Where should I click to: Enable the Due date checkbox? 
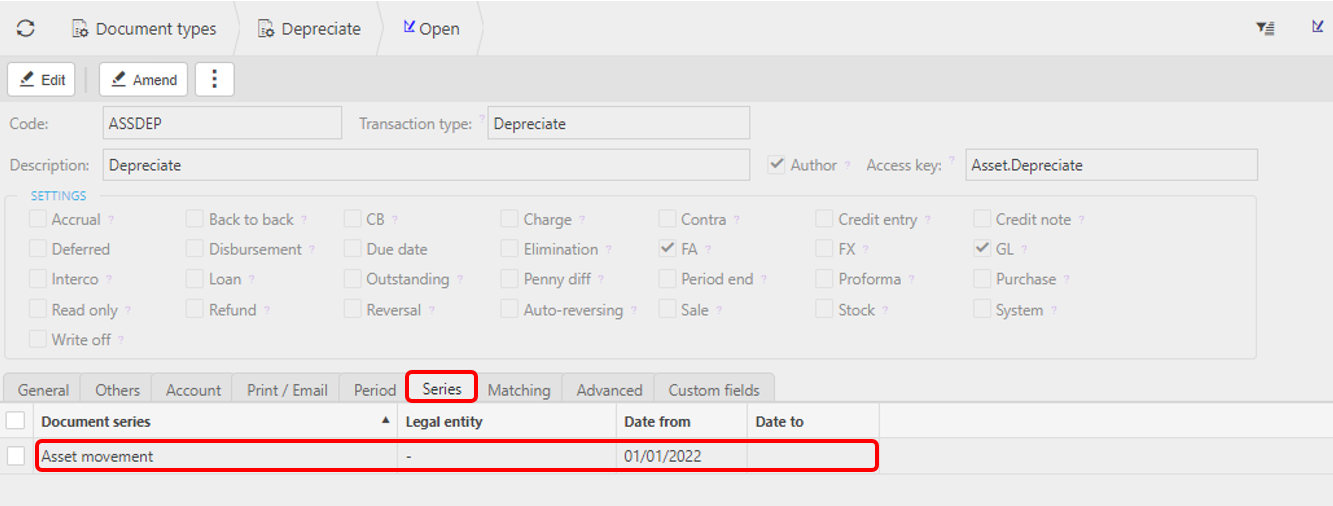[x=352, y=249]
